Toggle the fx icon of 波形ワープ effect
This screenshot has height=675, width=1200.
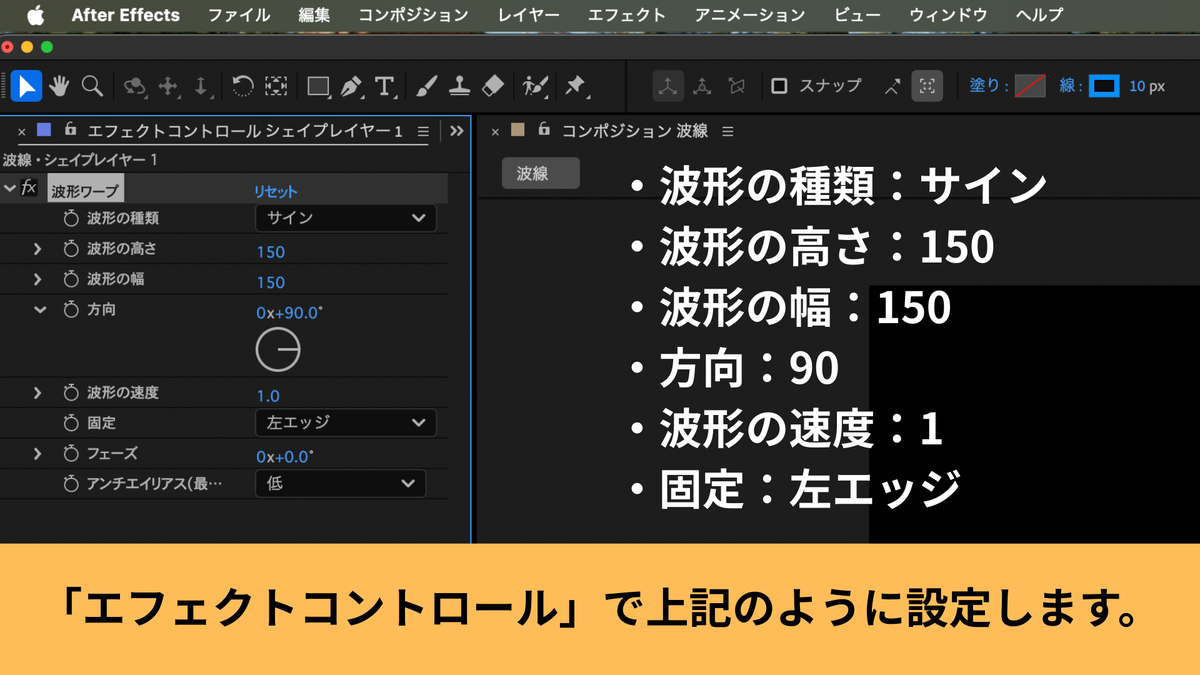29,188
